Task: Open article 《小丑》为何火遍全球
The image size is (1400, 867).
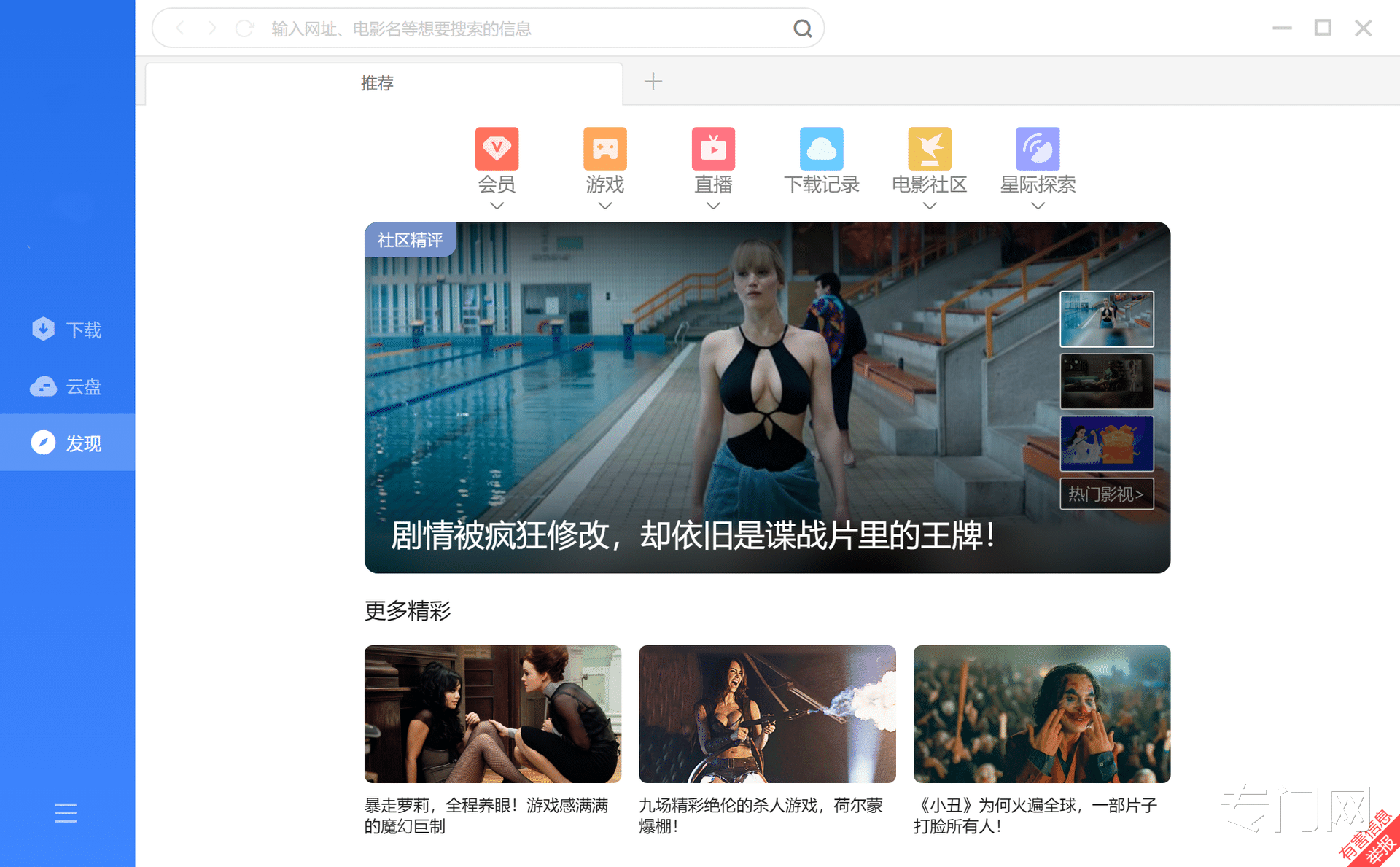Action: click(x=1035, y=815)
